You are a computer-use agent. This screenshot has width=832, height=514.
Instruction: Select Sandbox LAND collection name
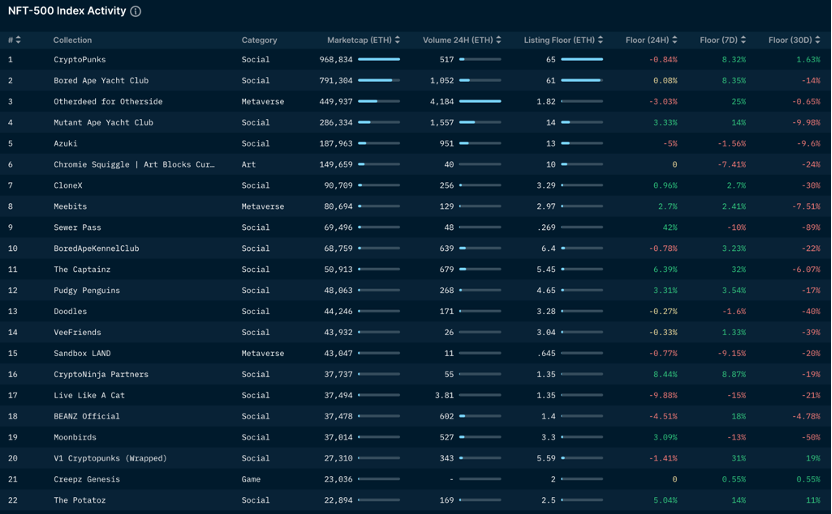pos(82,353)
